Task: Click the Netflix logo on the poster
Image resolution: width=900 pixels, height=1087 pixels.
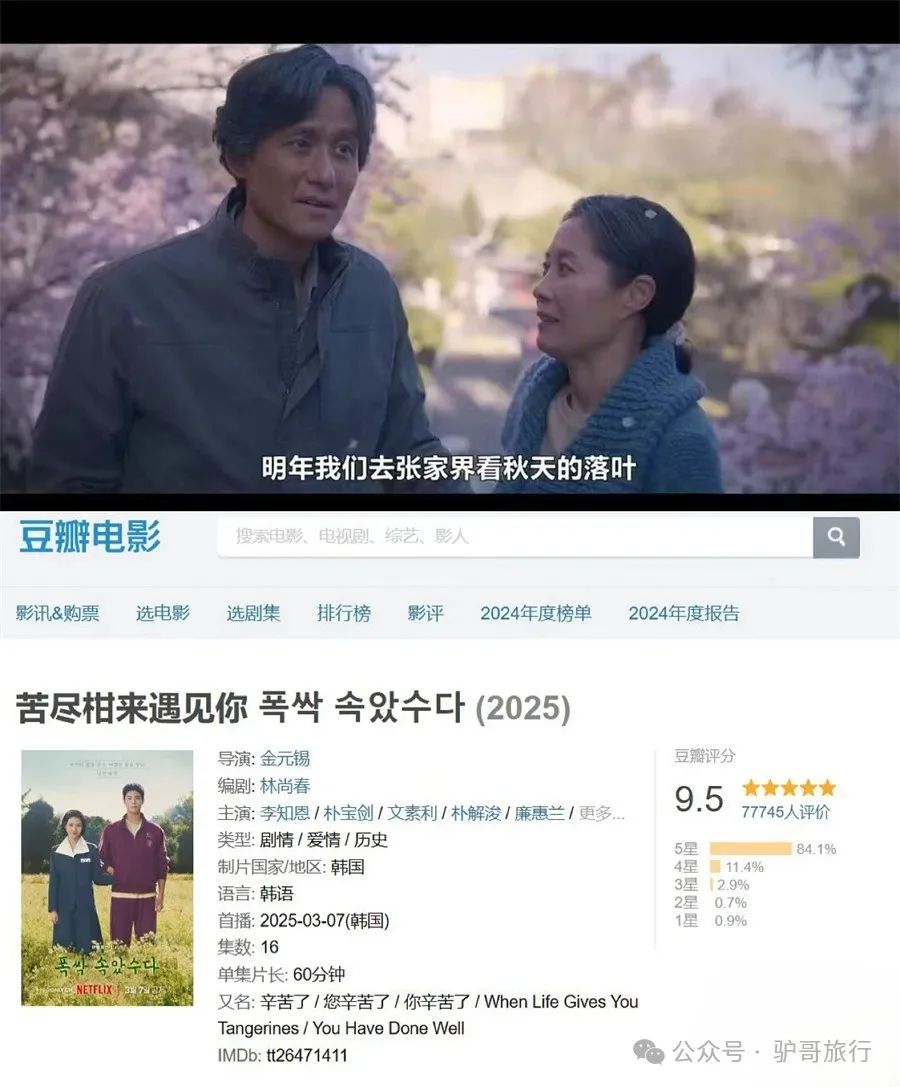Action: point(94,989)
